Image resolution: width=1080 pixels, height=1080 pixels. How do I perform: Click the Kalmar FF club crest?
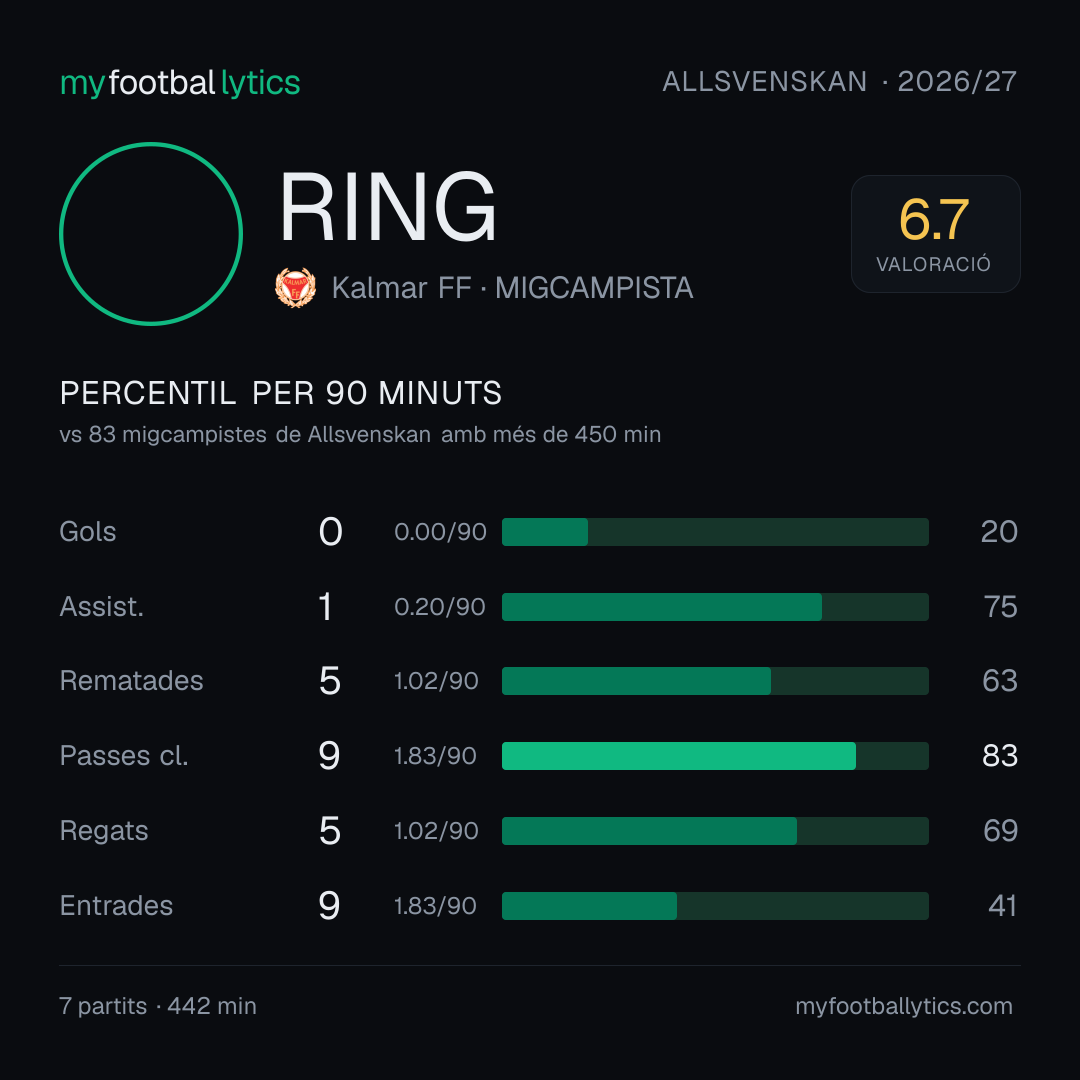click(295, 288)
